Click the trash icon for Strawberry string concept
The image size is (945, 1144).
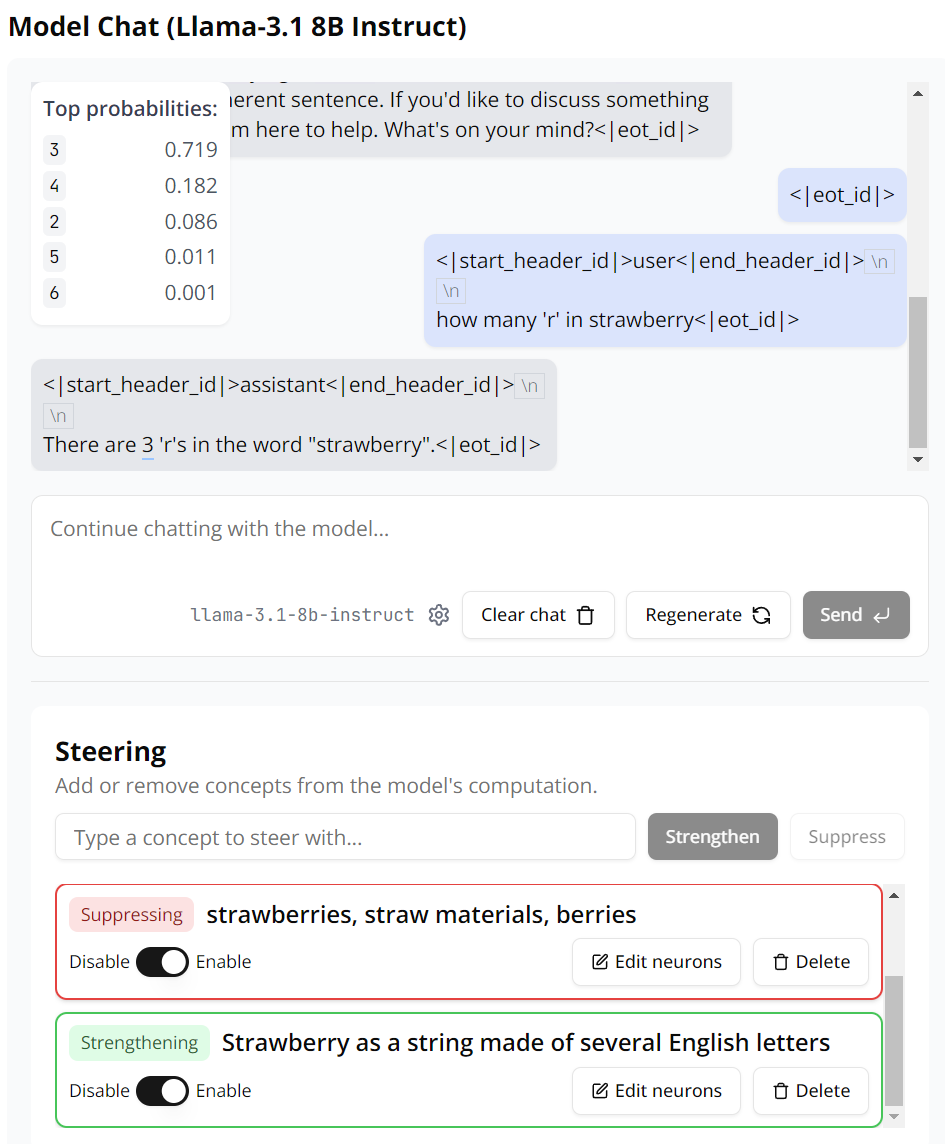pos(781,1091)
